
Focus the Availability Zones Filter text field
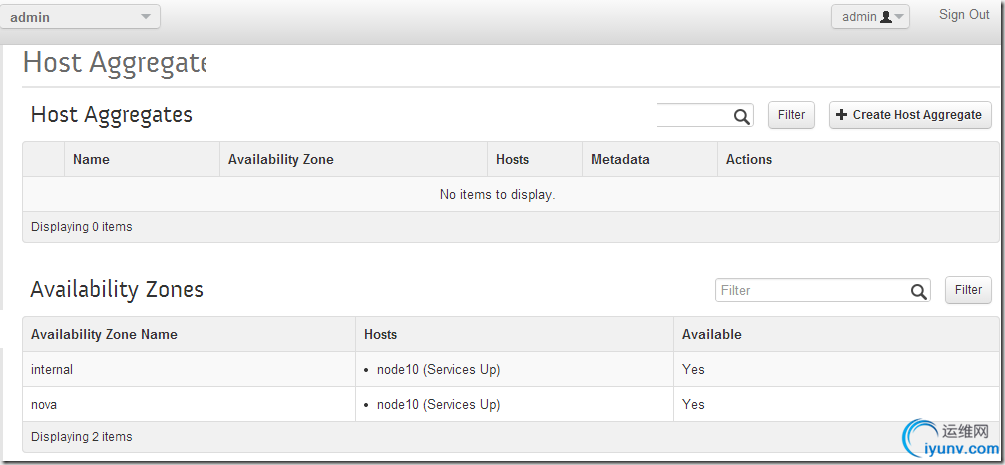click(x=823, y=291)
